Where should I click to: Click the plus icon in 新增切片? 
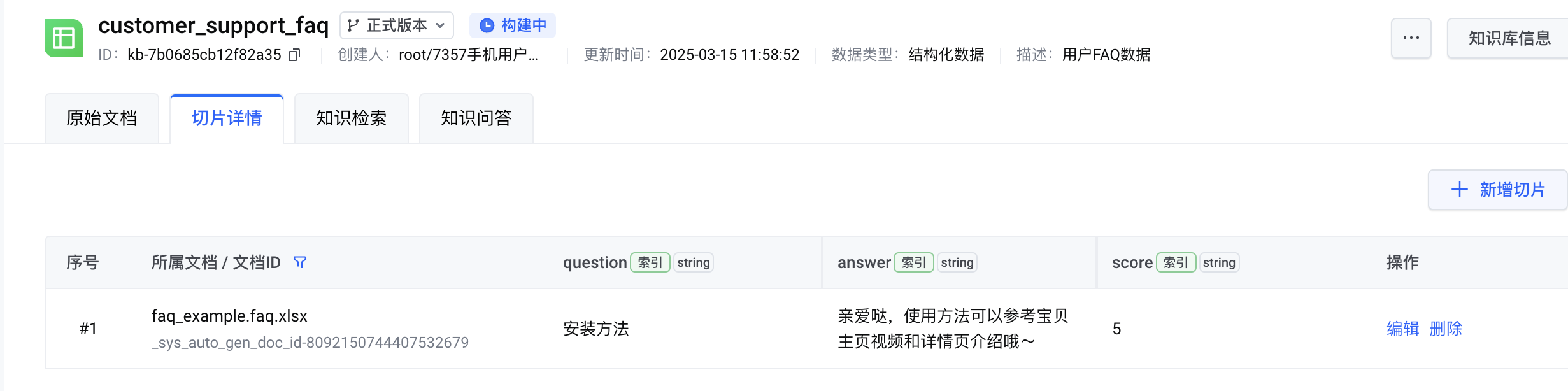[1459, 190]
